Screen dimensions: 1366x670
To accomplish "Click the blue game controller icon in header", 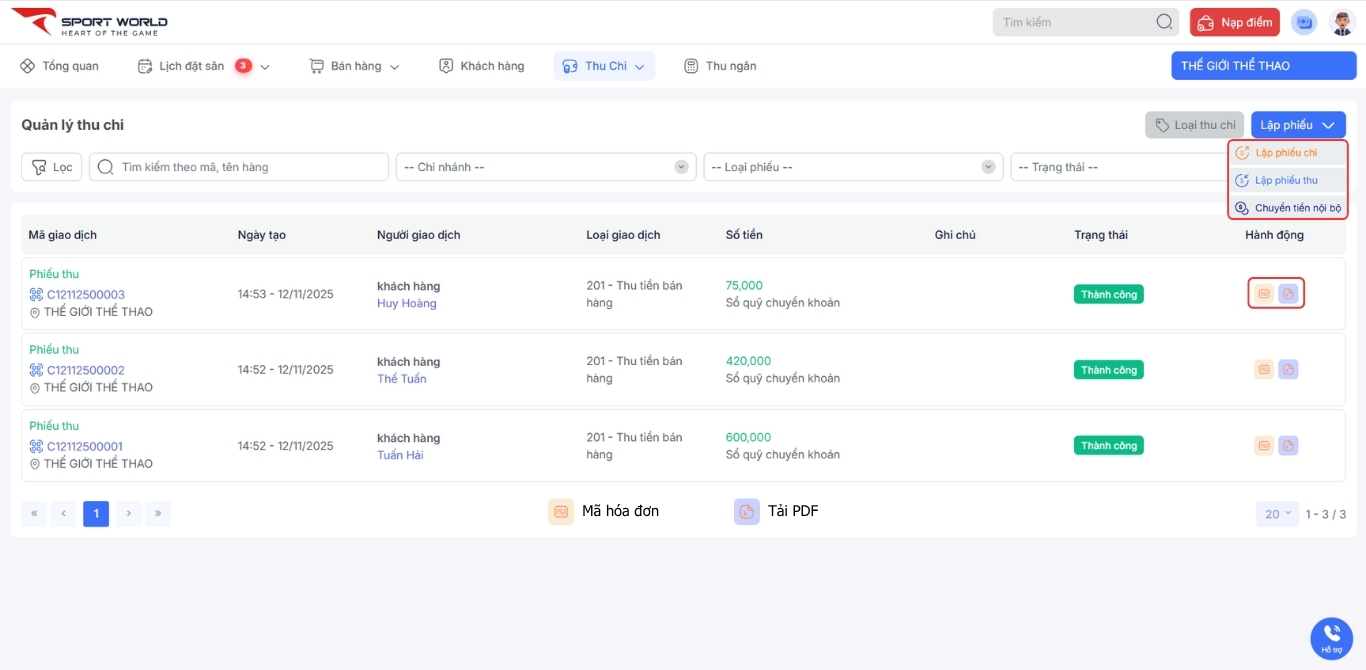I will click(x=1304, y=22).
